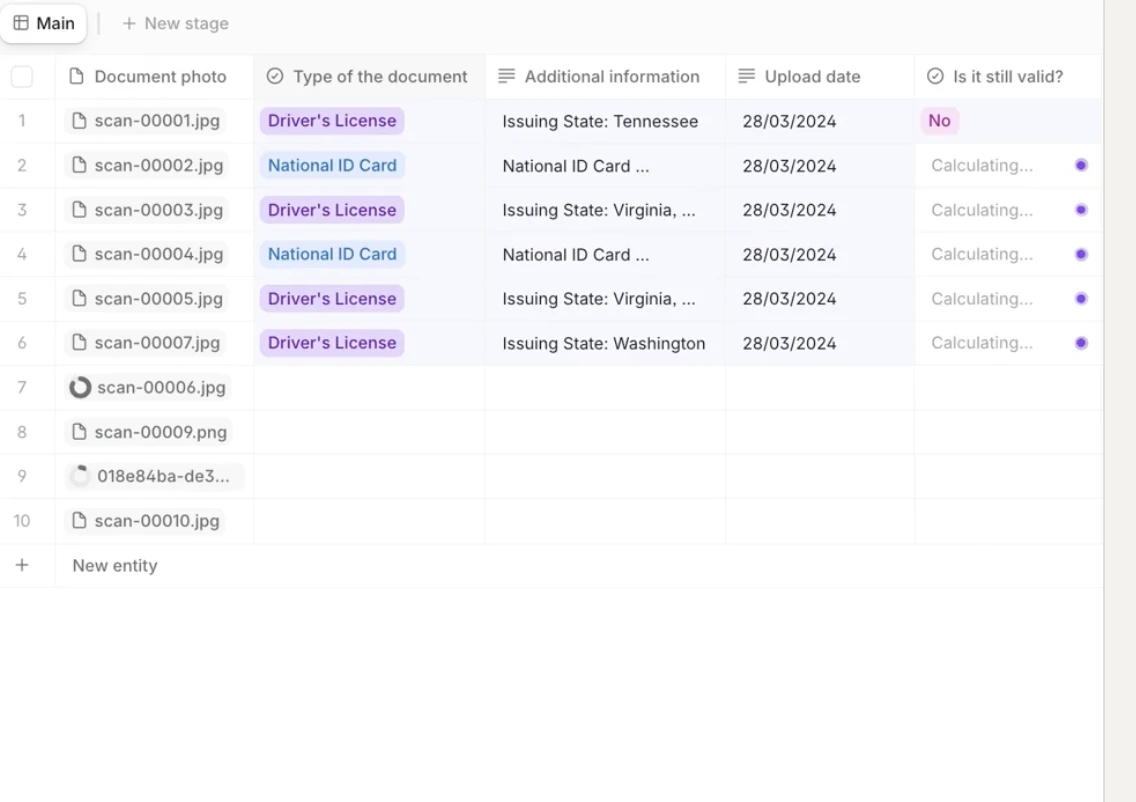Open file scan-00004.jpg
The width and height of the screenshot is (1136, 802).
[x=147, y=254]
